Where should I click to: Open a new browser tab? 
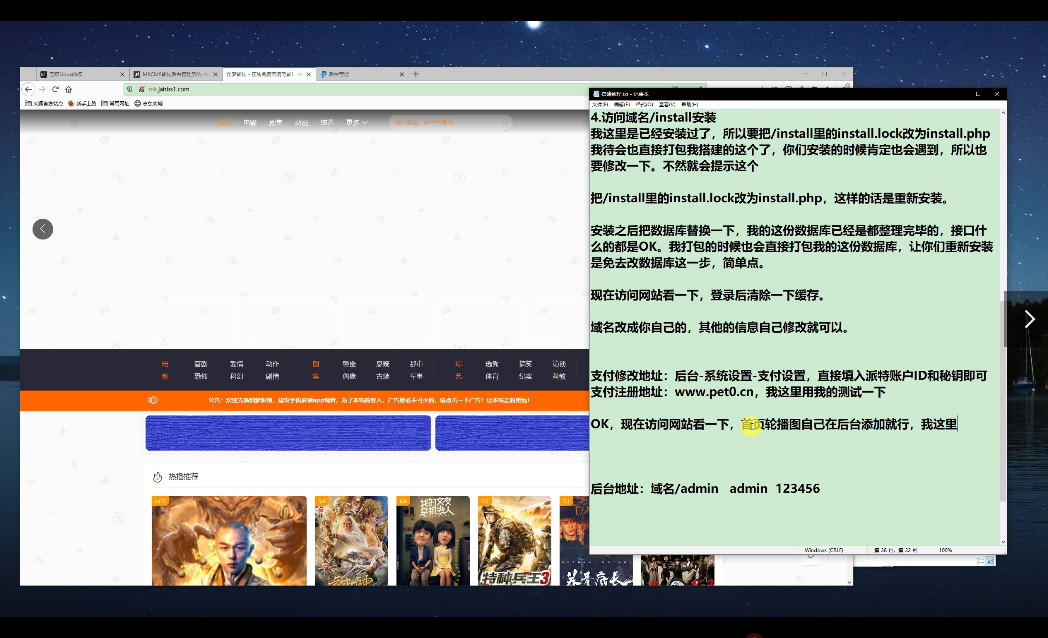pyautogui.click(x=416, y=74)
